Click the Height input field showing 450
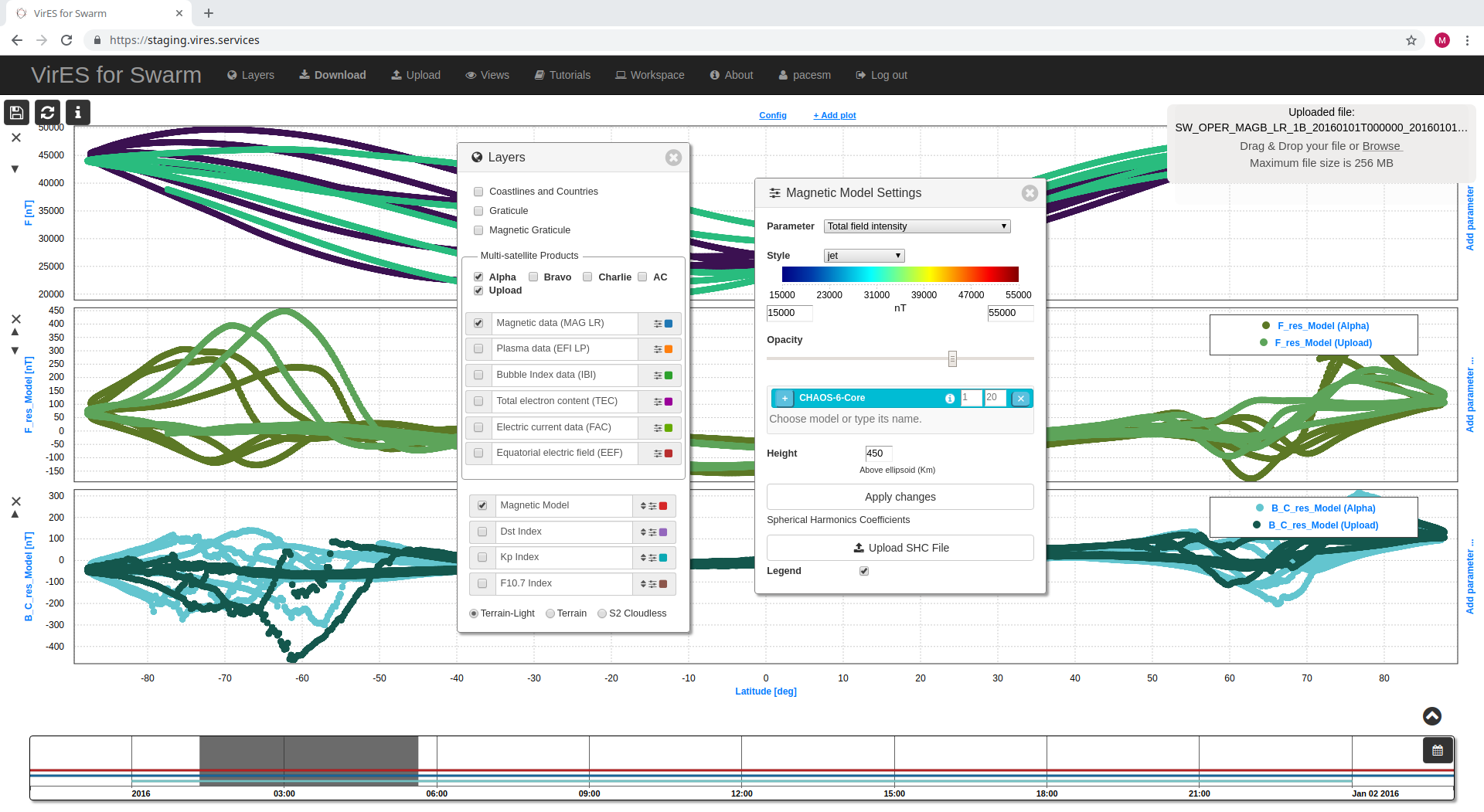The image size is (1484, 812). [878, 454]
